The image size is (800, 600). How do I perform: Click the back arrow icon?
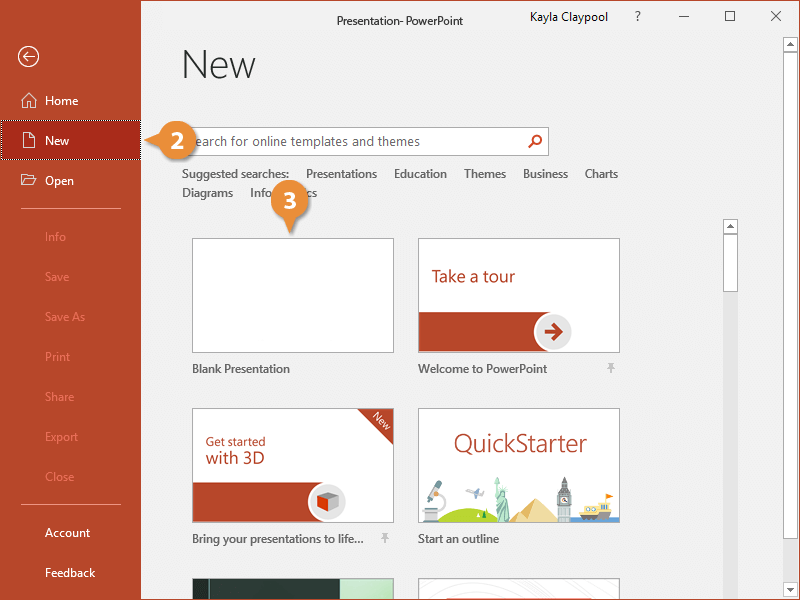(x=28, y=57)
